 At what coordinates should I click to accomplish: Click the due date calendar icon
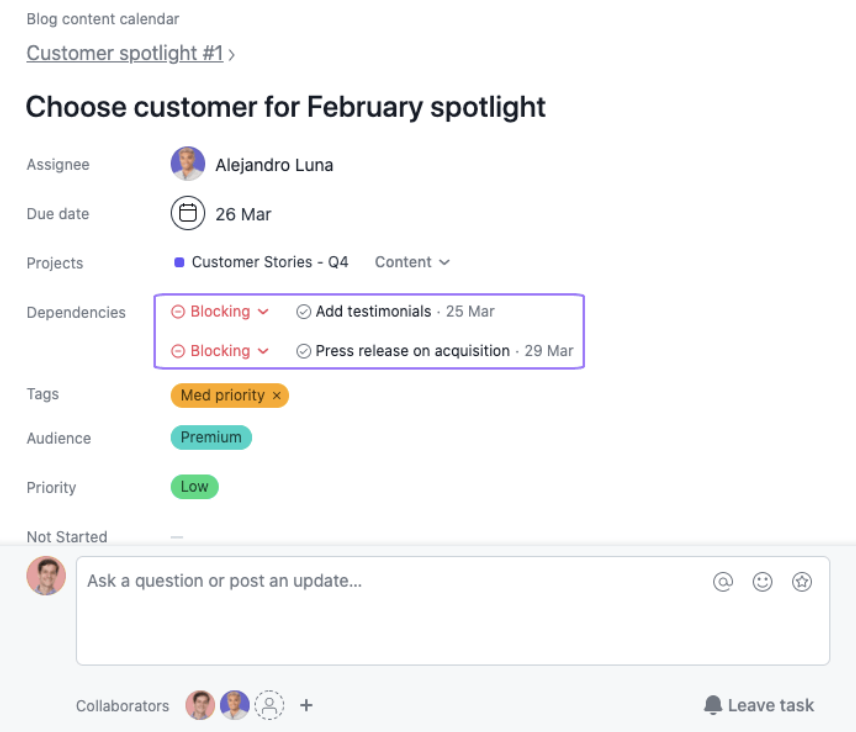[187, 214]
